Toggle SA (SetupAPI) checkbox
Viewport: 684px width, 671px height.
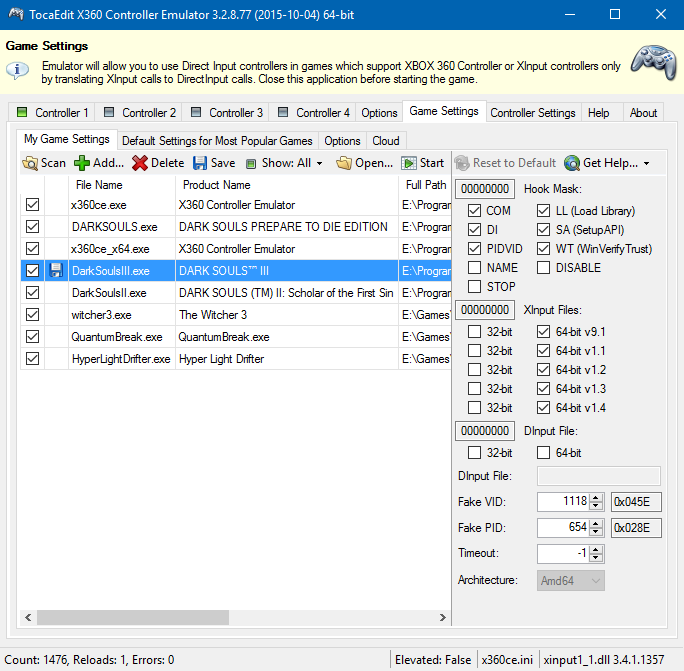(x=543, y=229)
